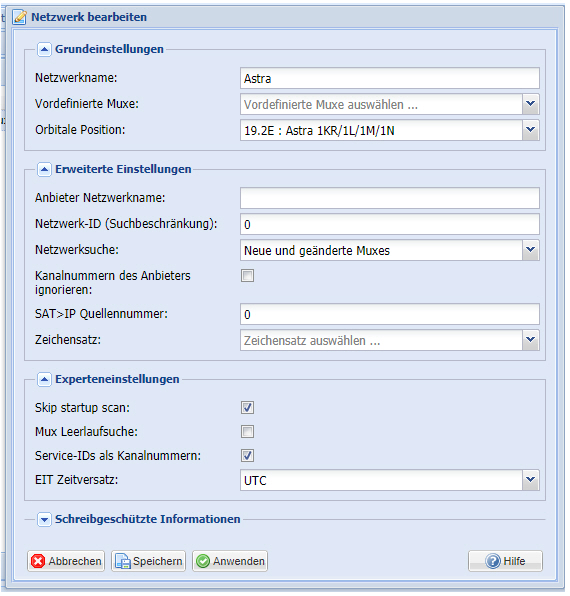This screenshot has height=596, width=570.
Task: Open the EIT Zeitversatz dropdown arrow
Action: point(530,480)
